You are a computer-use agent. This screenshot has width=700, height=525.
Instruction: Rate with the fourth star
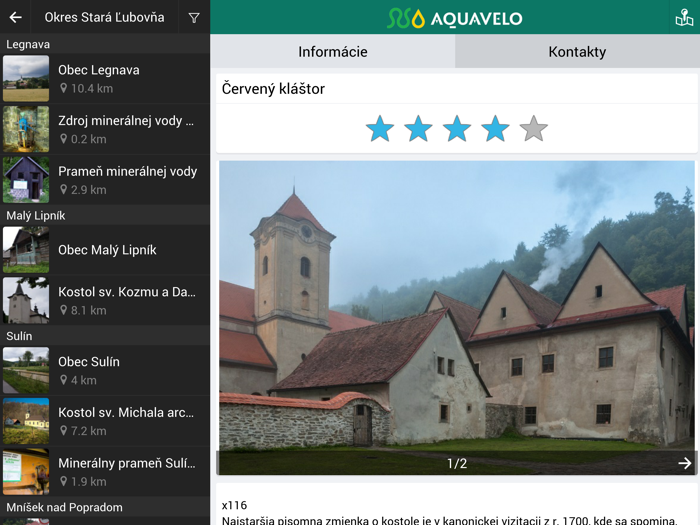pyautogui.click(x=495, y=129)
